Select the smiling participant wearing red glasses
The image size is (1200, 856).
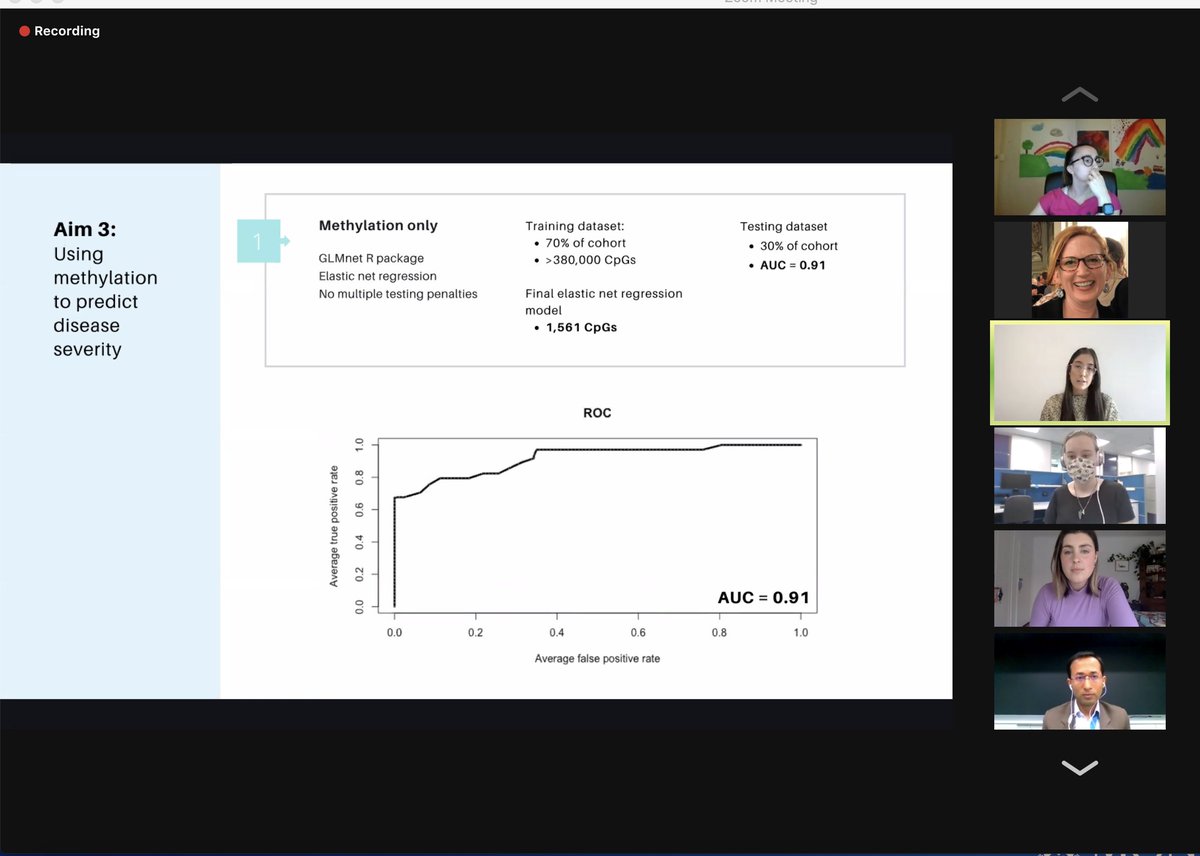pos(1080,270)
